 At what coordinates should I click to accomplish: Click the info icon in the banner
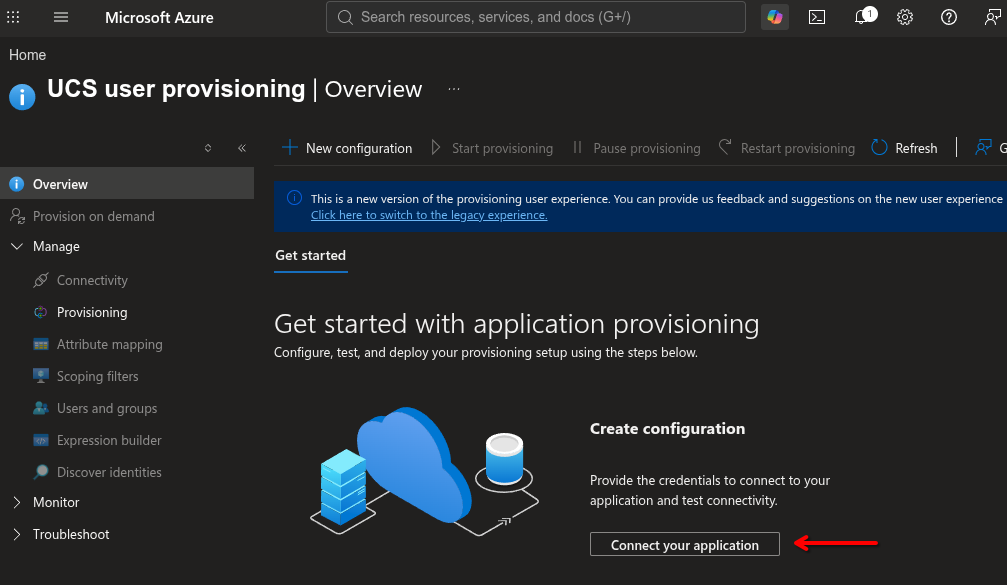(294, 198)
